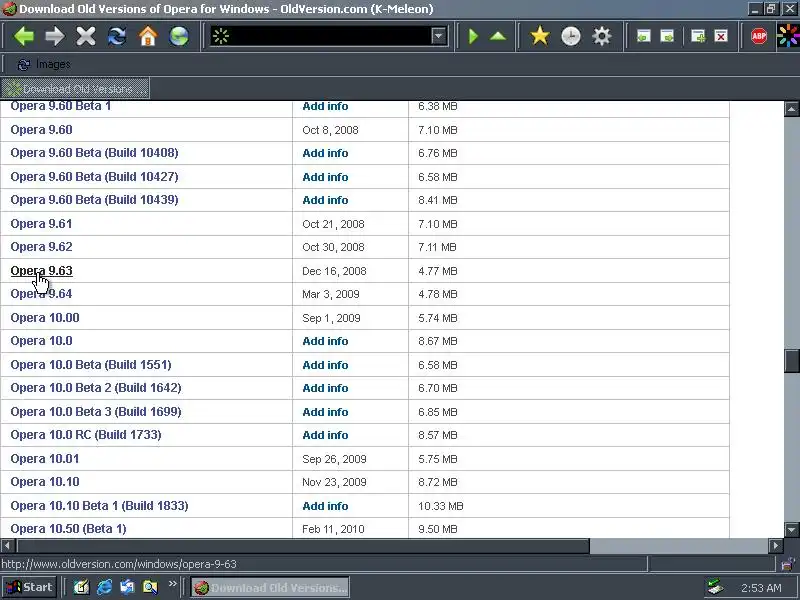Image resolution: width=800 pixels, height=600 pixels.
Task: Click Add info for Opera 10.0 RC row
Action: coord(325,435)
